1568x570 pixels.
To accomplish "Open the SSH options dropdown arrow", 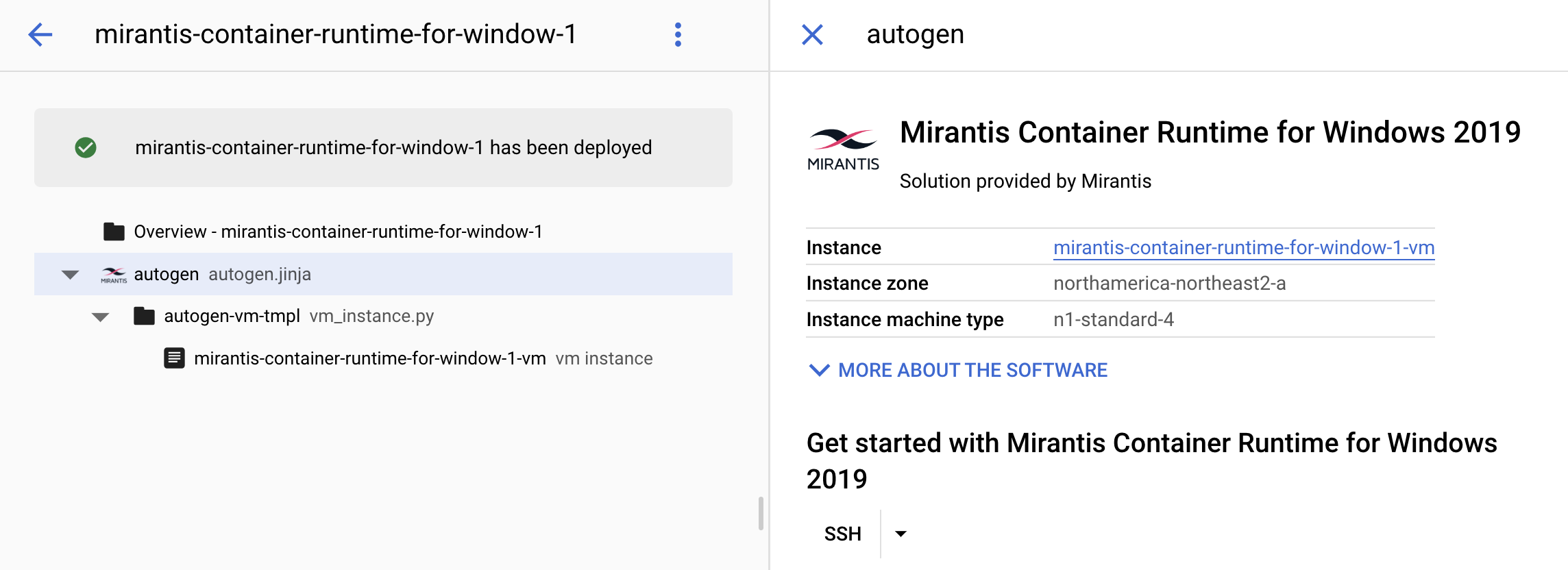I will pos(901,534).
